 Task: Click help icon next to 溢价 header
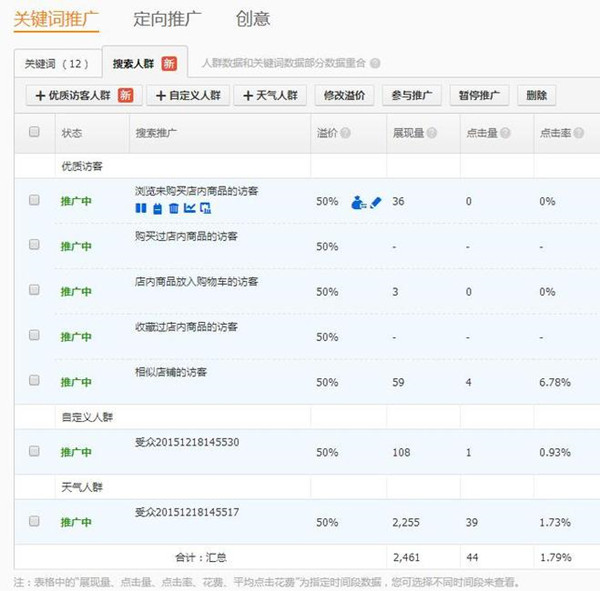(346, 133)
